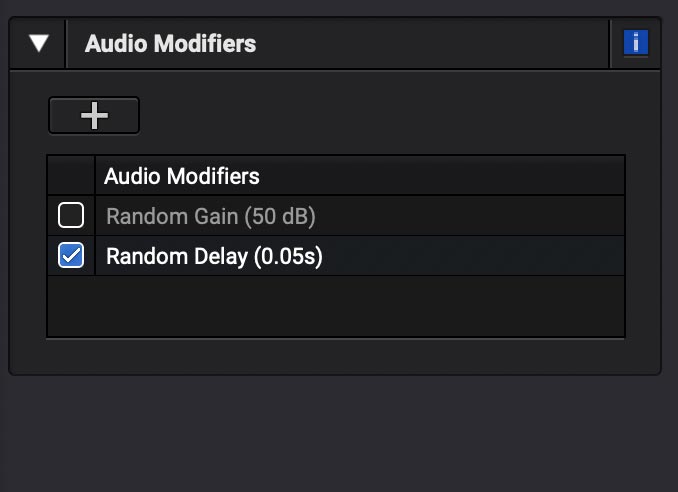
Task: Click the blank checkbox column header cell
Action: pos(71,176)
